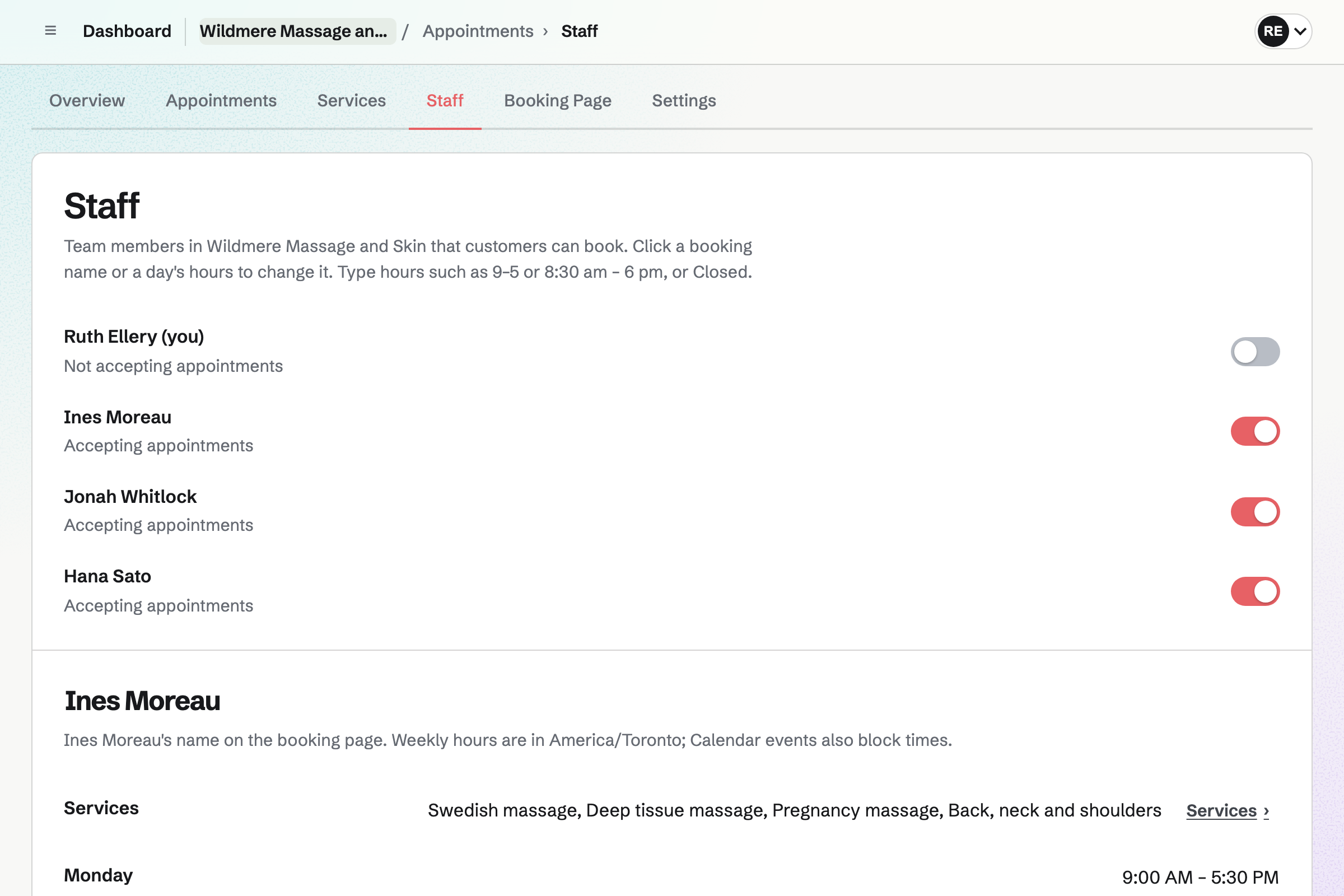
Task: Follow the Services link next to massage list
Action: (x=1227, y=810)
